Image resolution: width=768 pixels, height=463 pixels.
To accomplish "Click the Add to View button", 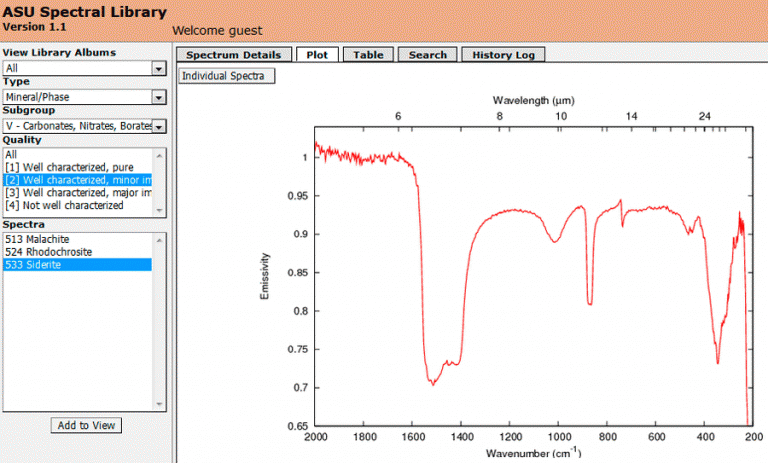I will (86, 425).
